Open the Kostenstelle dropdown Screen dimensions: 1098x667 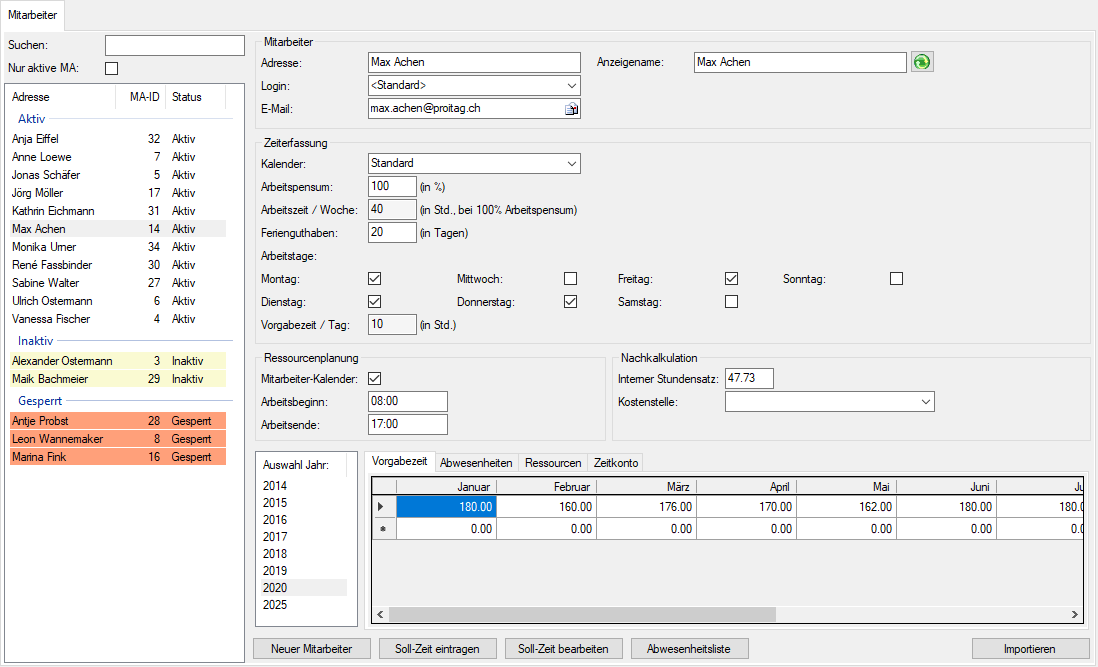pos(925,402)
